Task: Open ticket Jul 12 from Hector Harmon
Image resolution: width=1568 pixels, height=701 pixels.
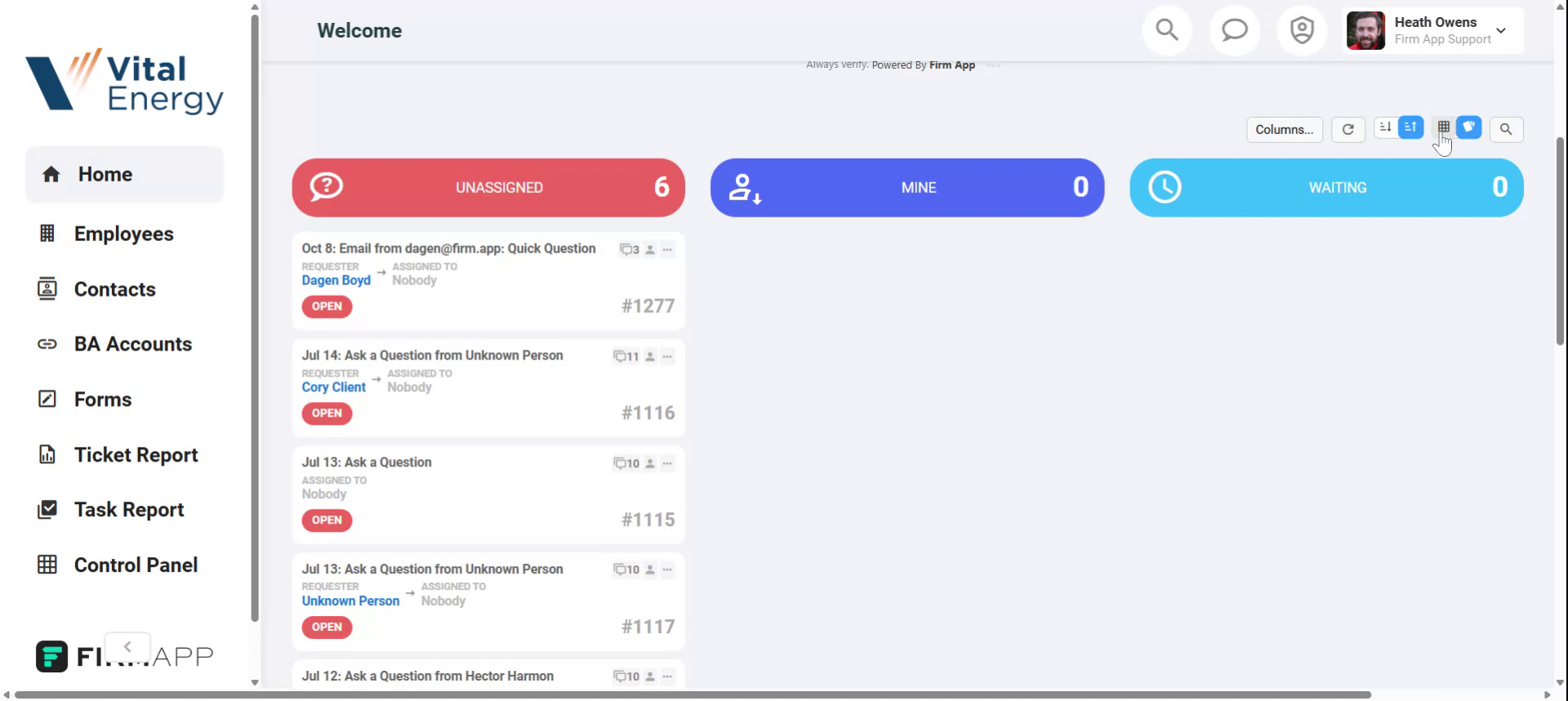Action: [427, 676]
